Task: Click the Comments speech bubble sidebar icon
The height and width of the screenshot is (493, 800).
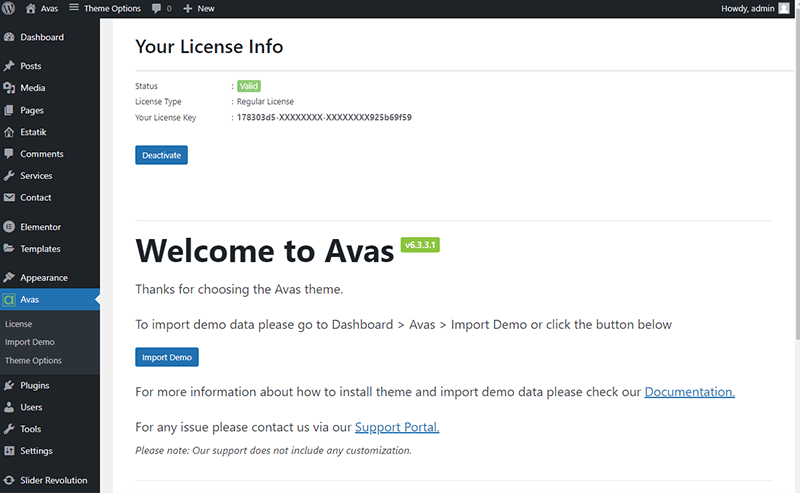Action: point(9,154)
